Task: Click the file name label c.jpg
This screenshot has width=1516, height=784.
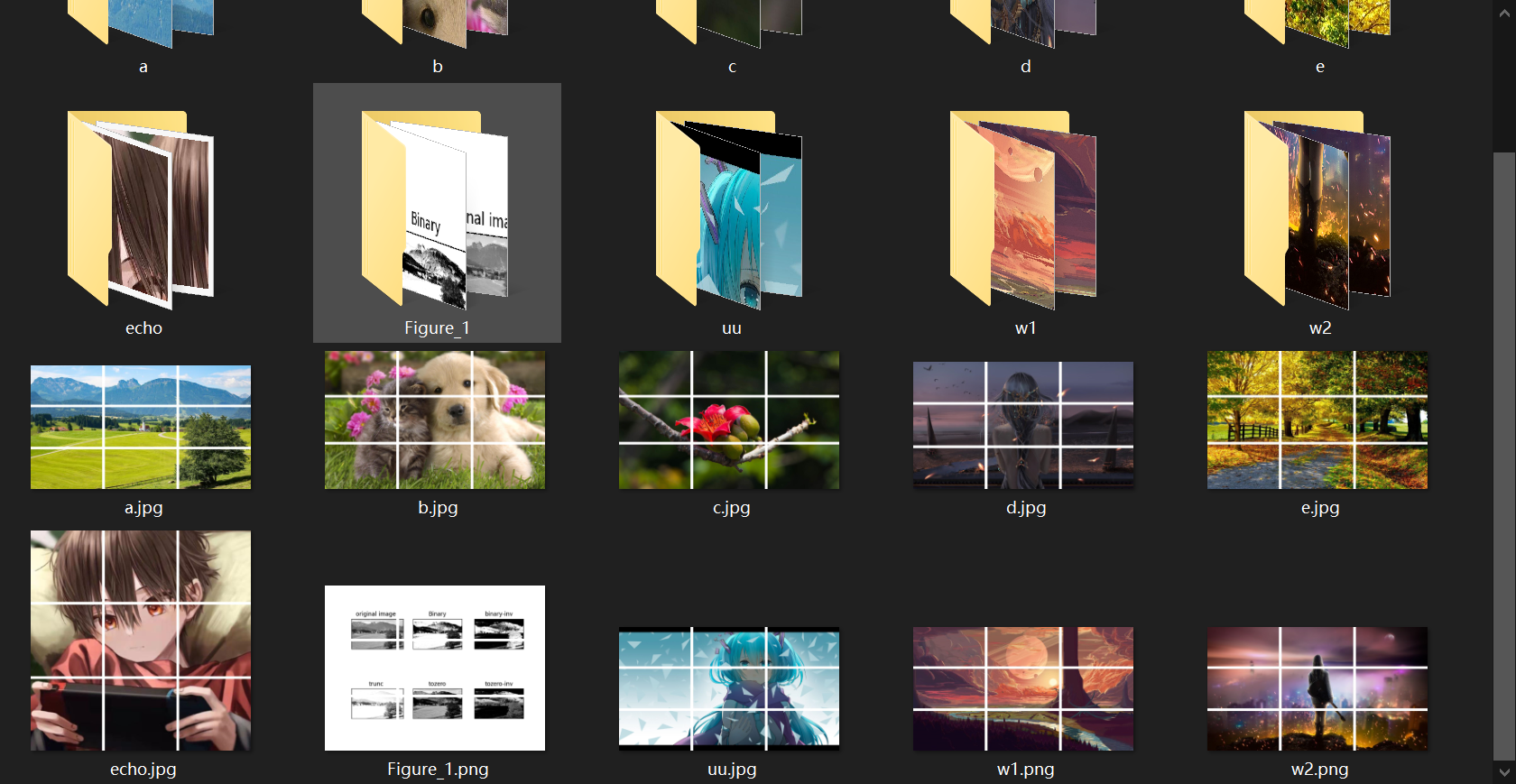Action: click(x=732, y=508)
